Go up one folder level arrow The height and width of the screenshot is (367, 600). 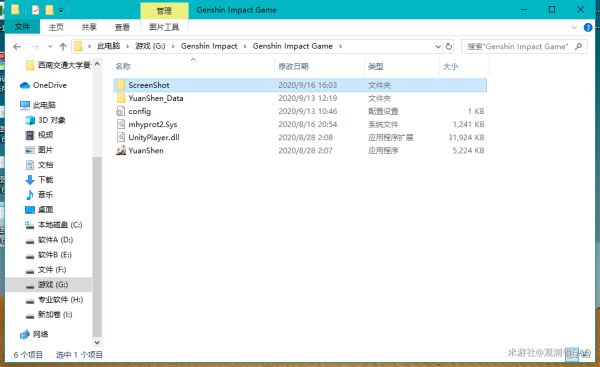[x=63, y=47]
